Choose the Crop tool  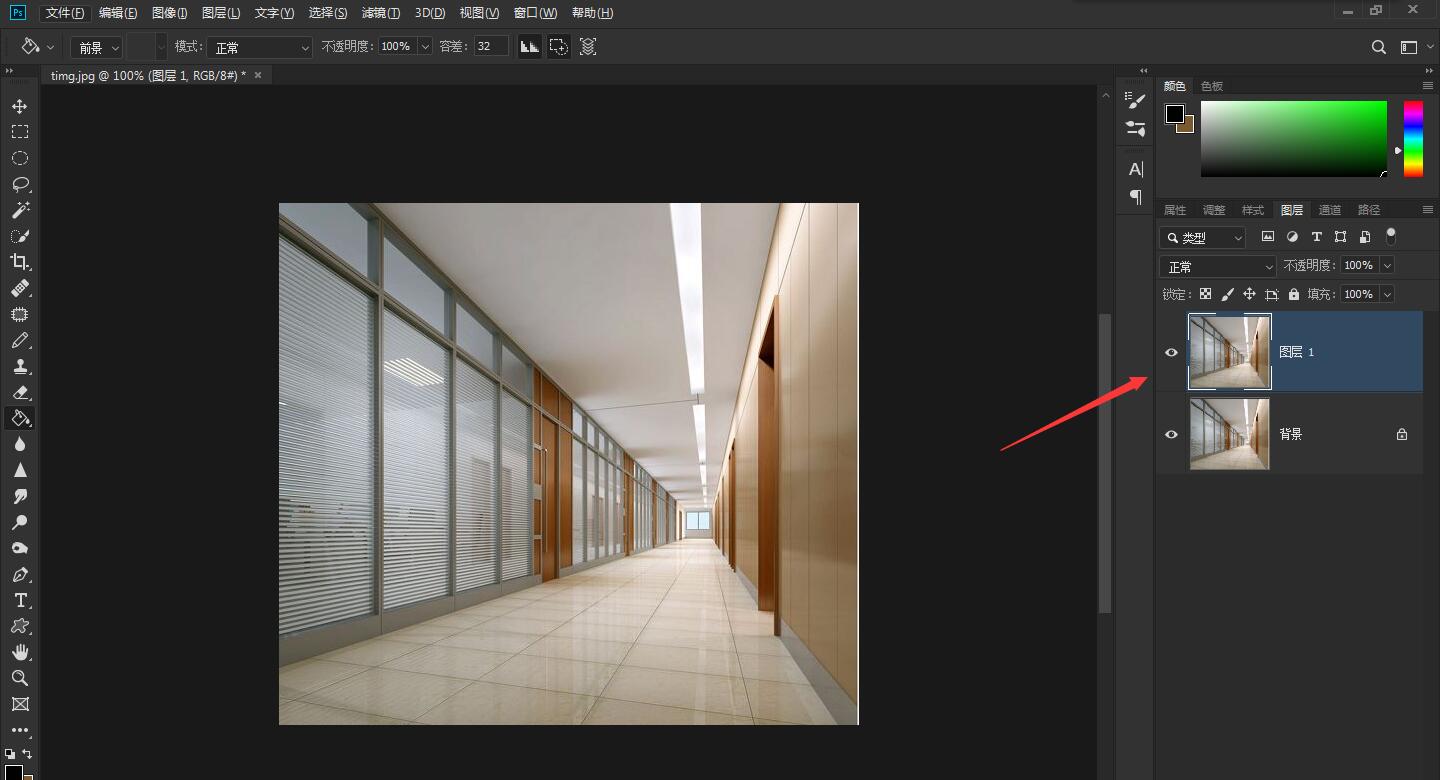(x=19, y=262)
